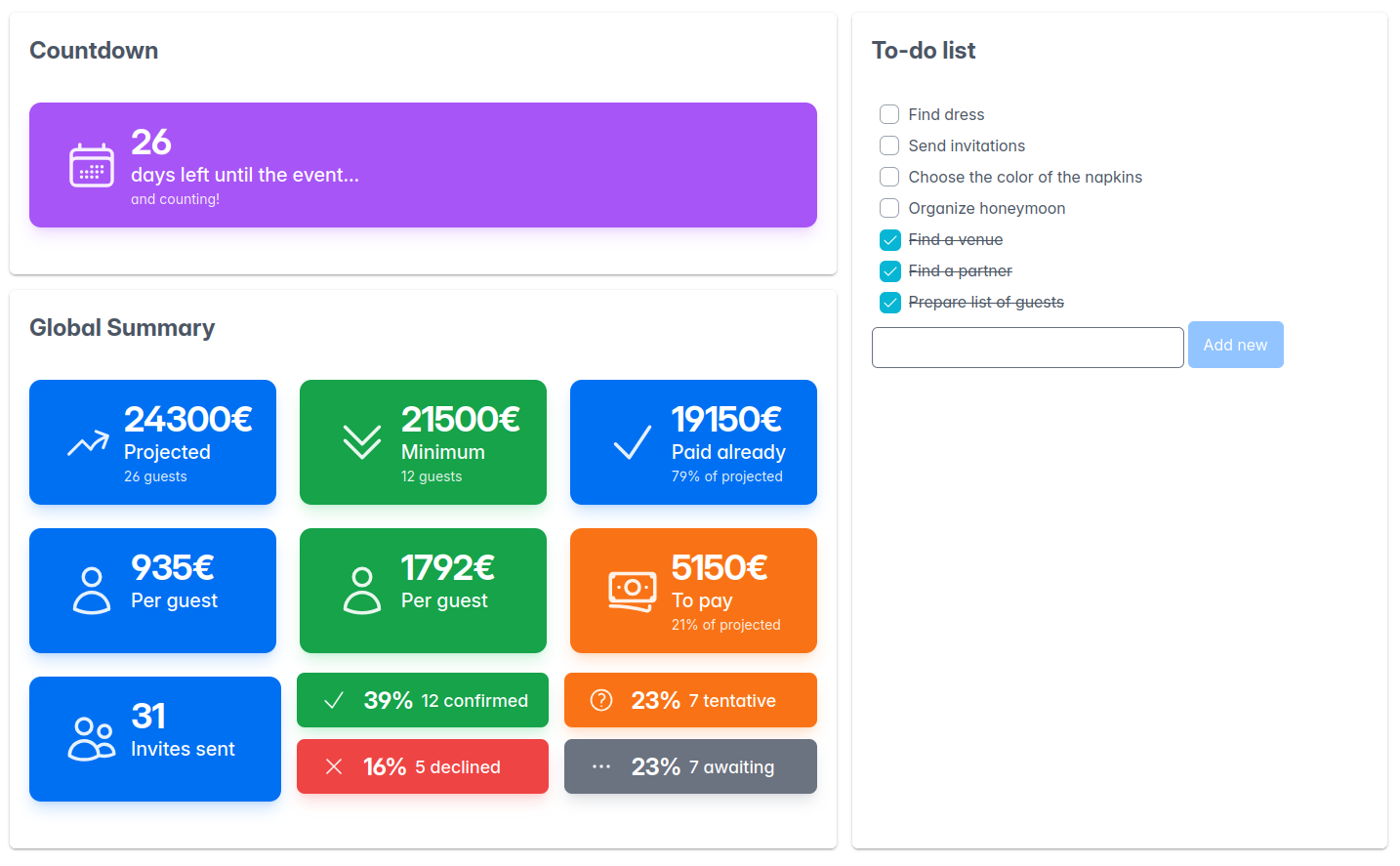Click the question mark icon beside 7 tentative
This screenshot has width=1400, height=866.
[600, 699]
